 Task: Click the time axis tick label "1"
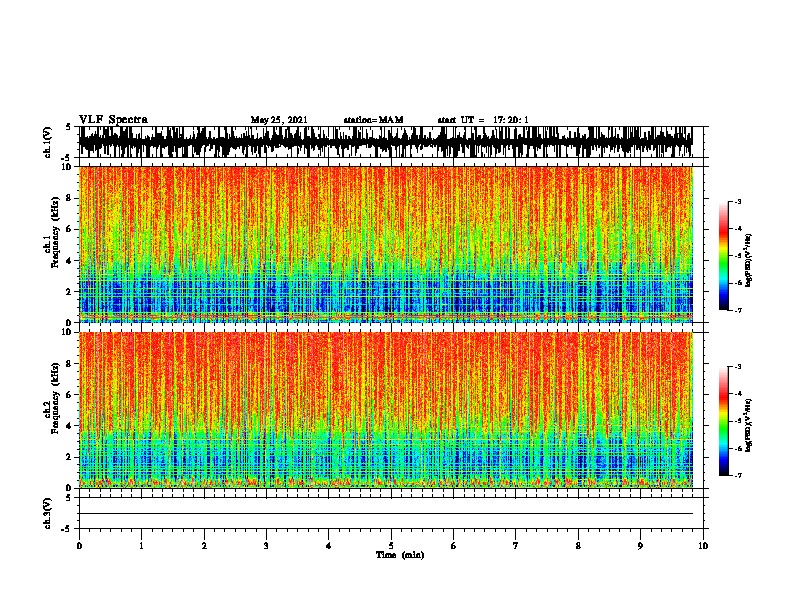[141, 546]
